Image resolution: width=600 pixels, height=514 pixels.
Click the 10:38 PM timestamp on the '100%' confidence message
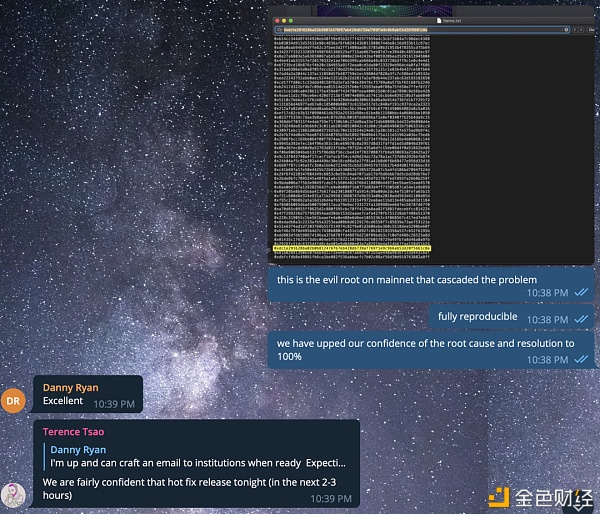pos(548,360)
